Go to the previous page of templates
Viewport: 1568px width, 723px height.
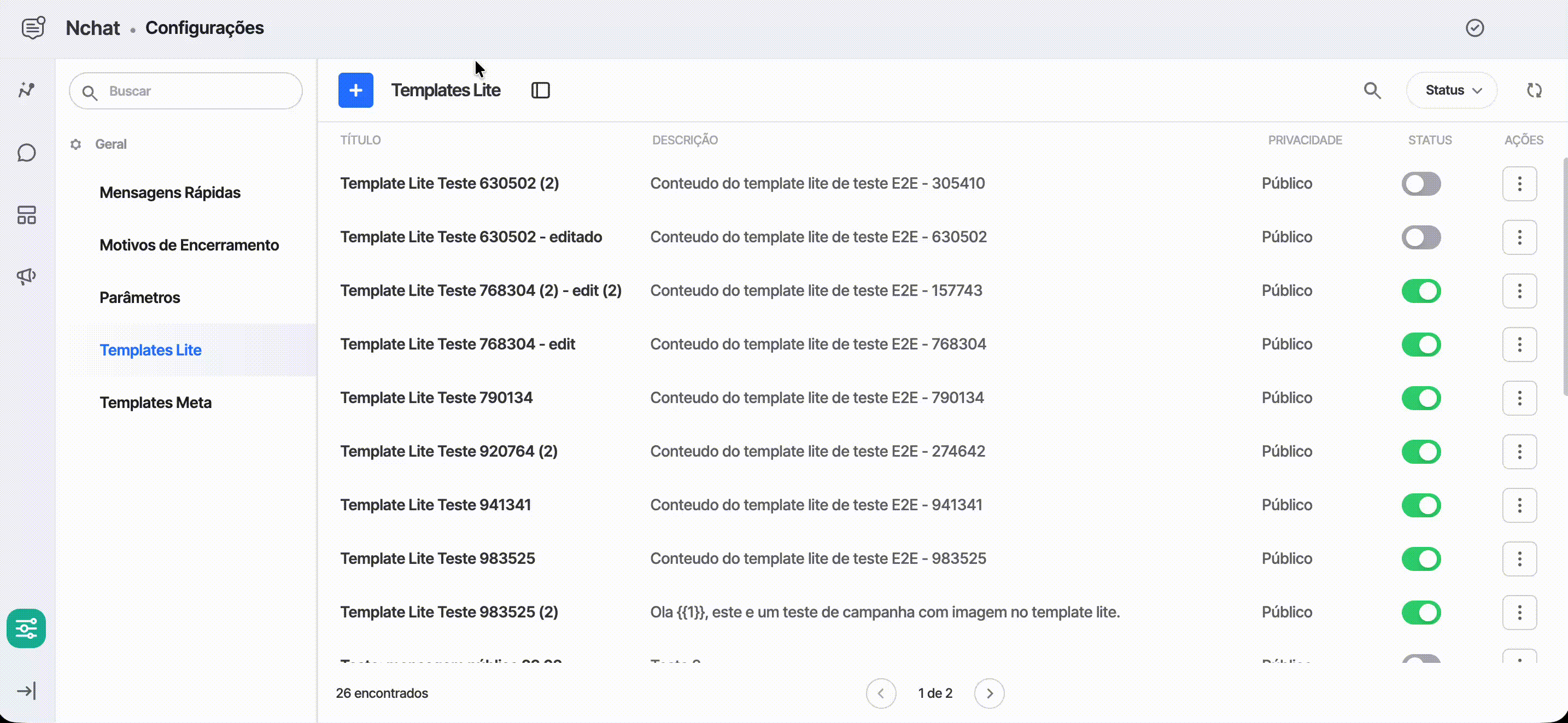tap(881, 693)
